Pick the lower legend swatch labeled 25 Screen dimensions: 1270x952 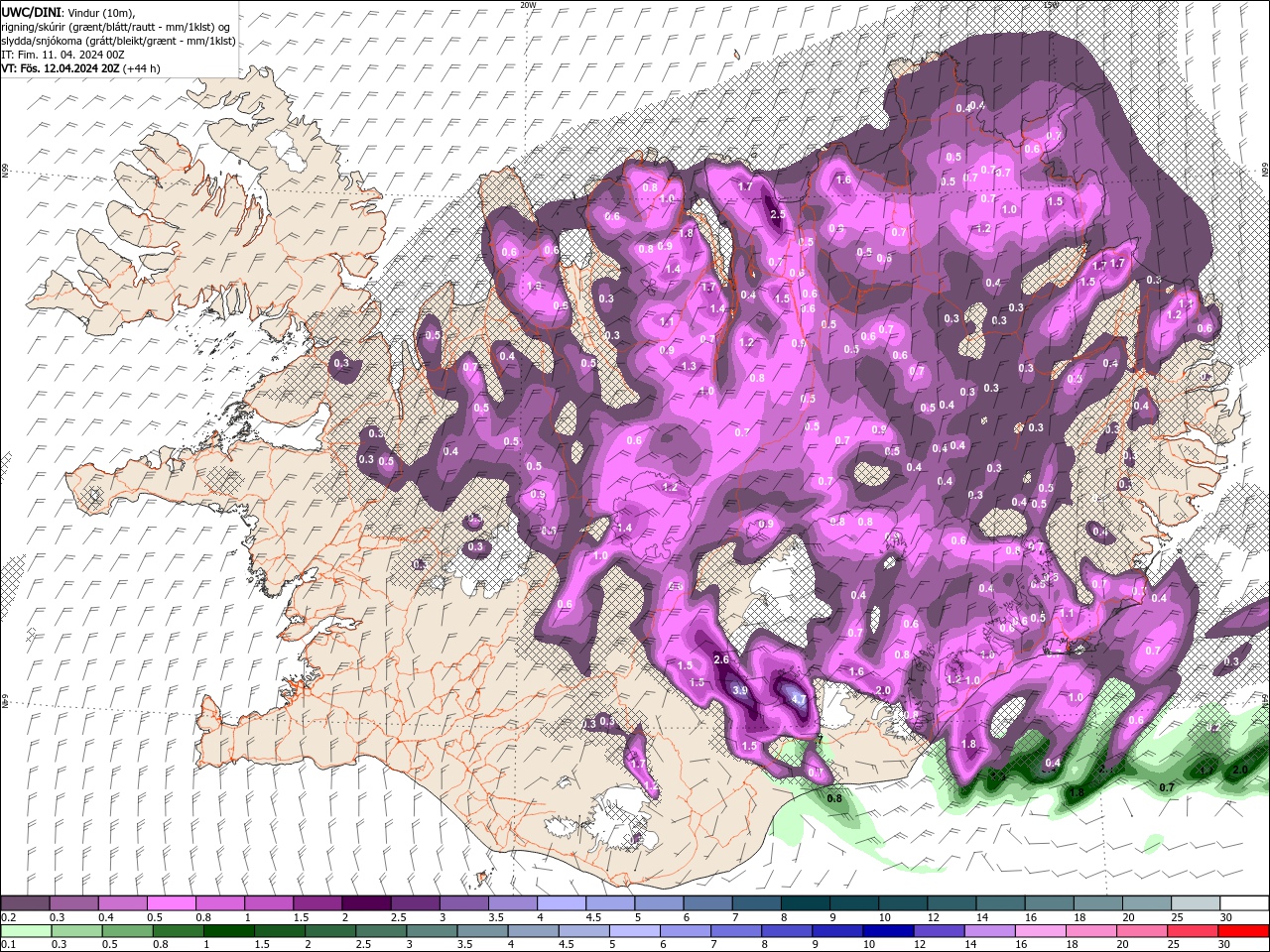tap(1194, 931)
